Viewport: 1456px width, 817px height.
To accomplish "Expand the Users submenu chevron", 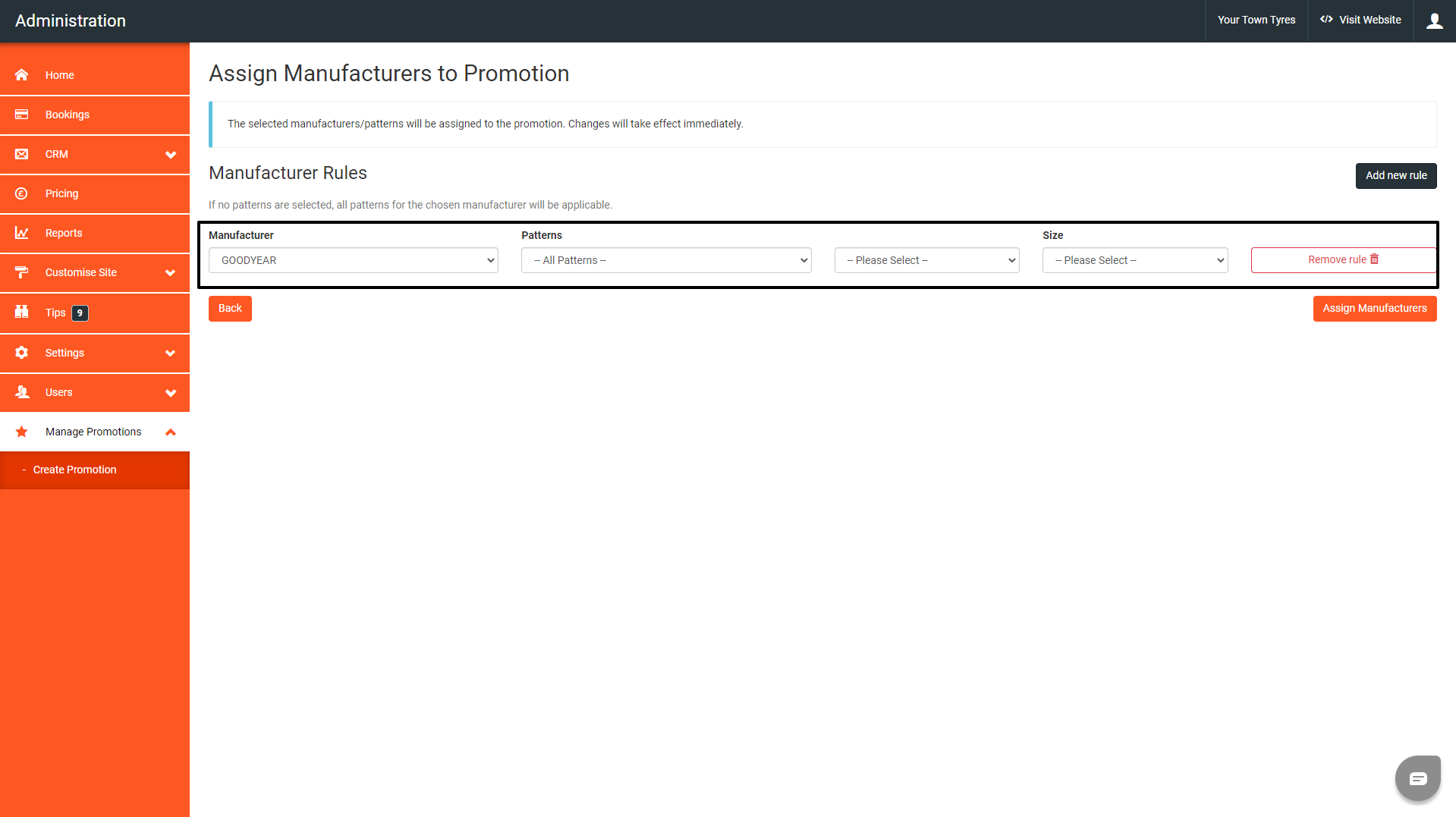I will (x=171, y=393).
